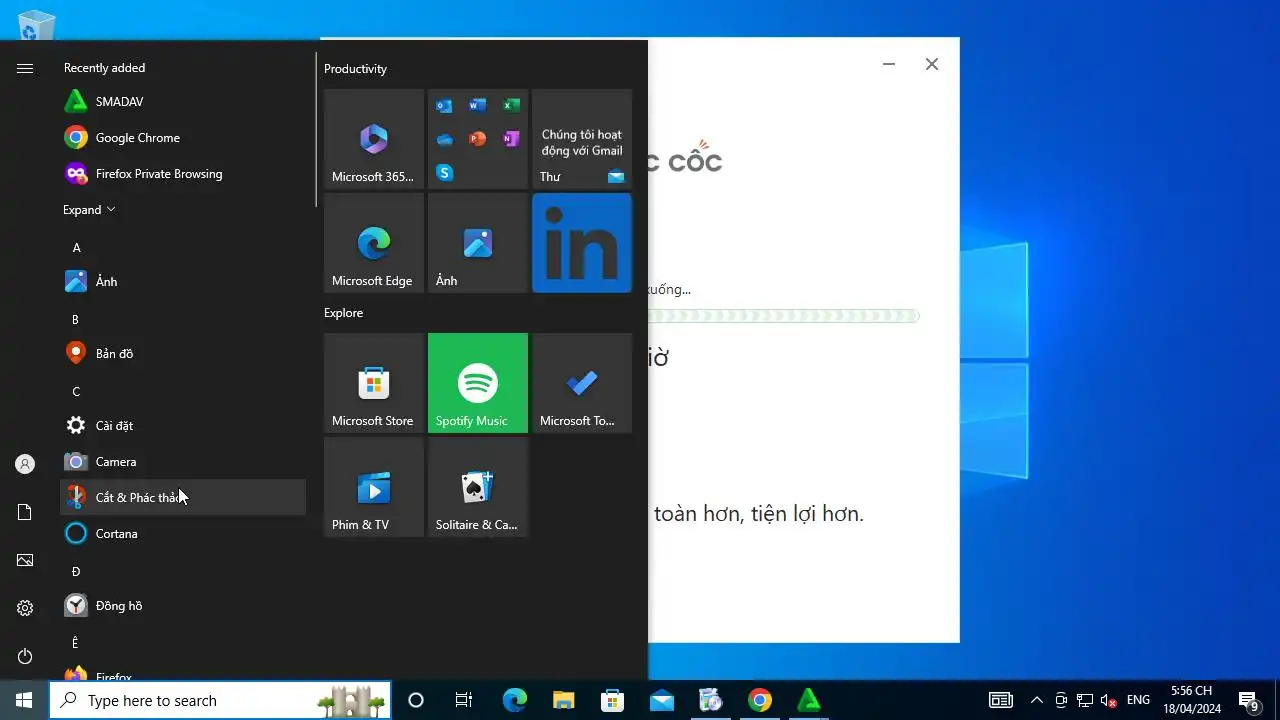
Task: Show hidden system tray icons
Action: (x=1036, y=700)
